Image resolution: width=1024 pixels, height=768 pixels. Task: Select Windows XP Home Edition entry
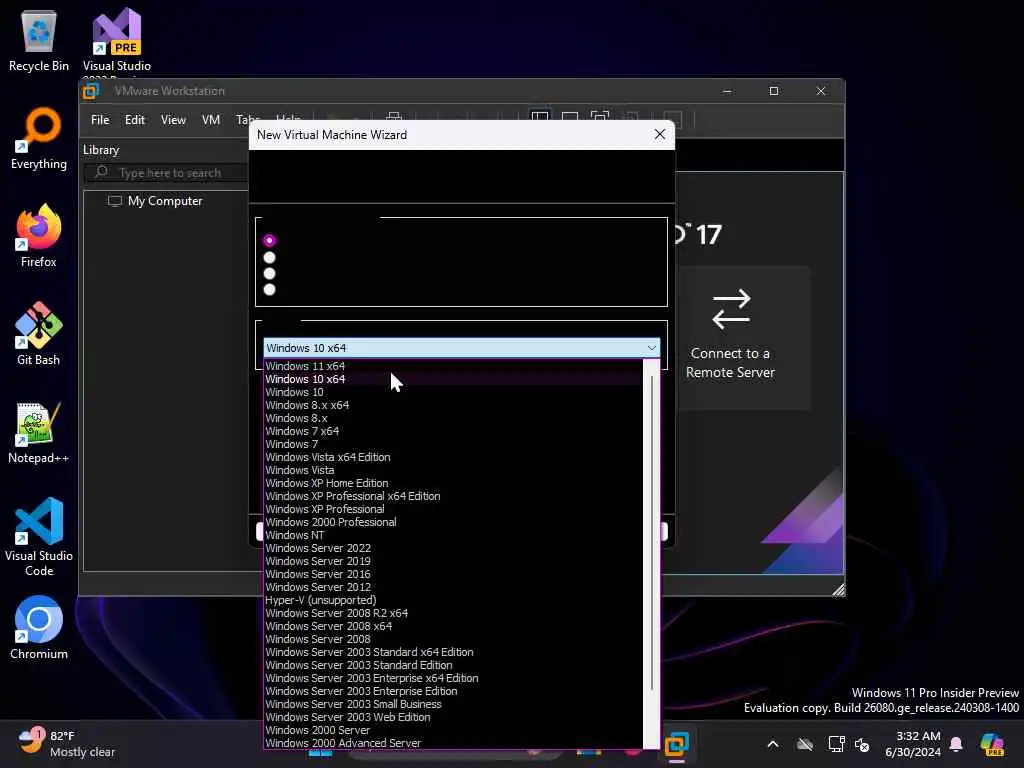tap(453, 483)
